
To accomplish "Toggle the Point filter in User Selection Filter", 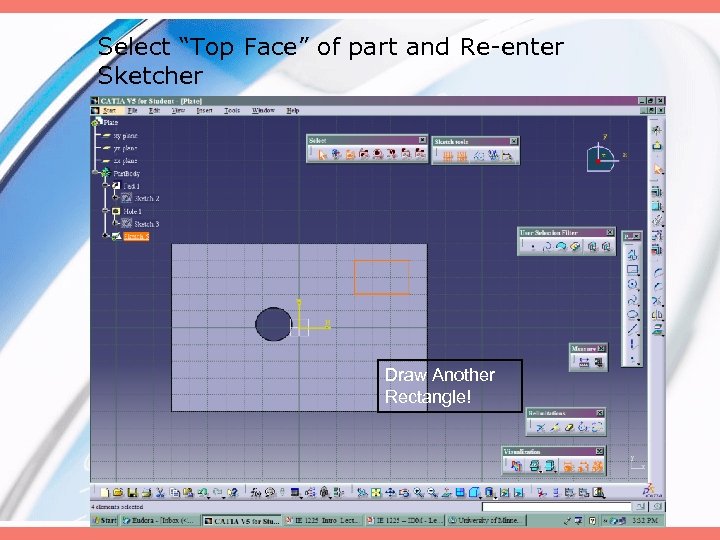I will [x=533, y=247].
